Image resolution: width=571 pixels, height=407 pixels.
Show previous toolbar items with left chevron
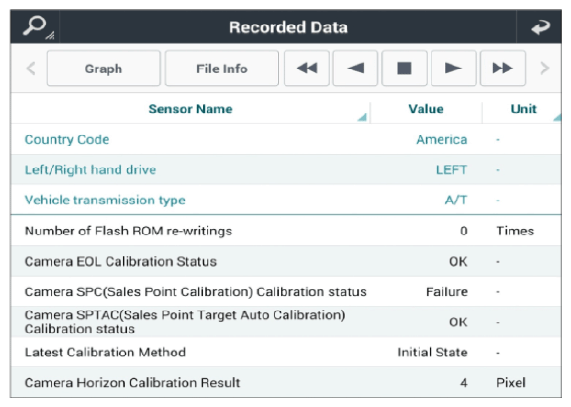tap(31, 68)
